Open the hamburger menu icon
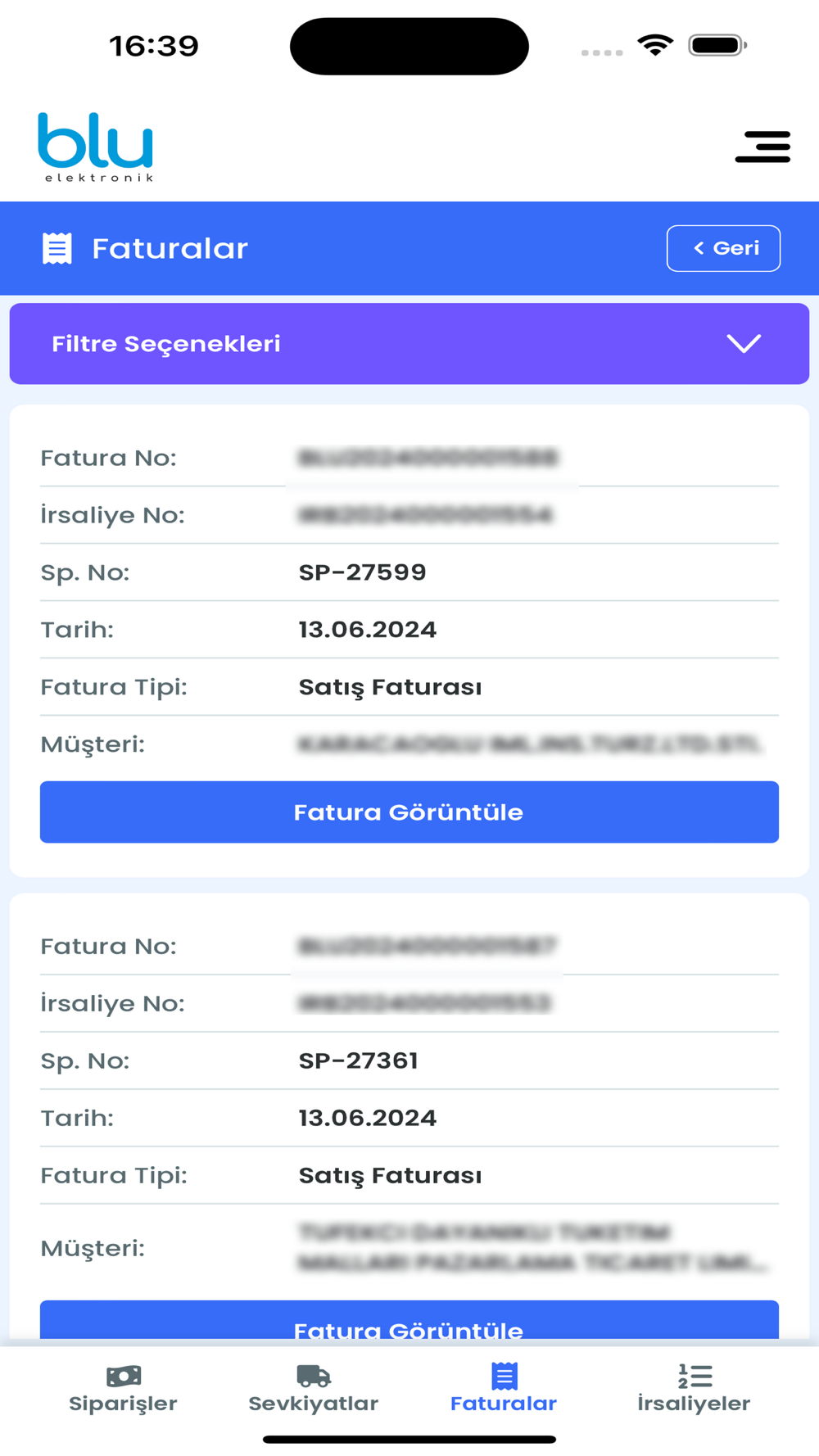The height and width of the screenshot is (1456, 819). (x=762, y=147)
